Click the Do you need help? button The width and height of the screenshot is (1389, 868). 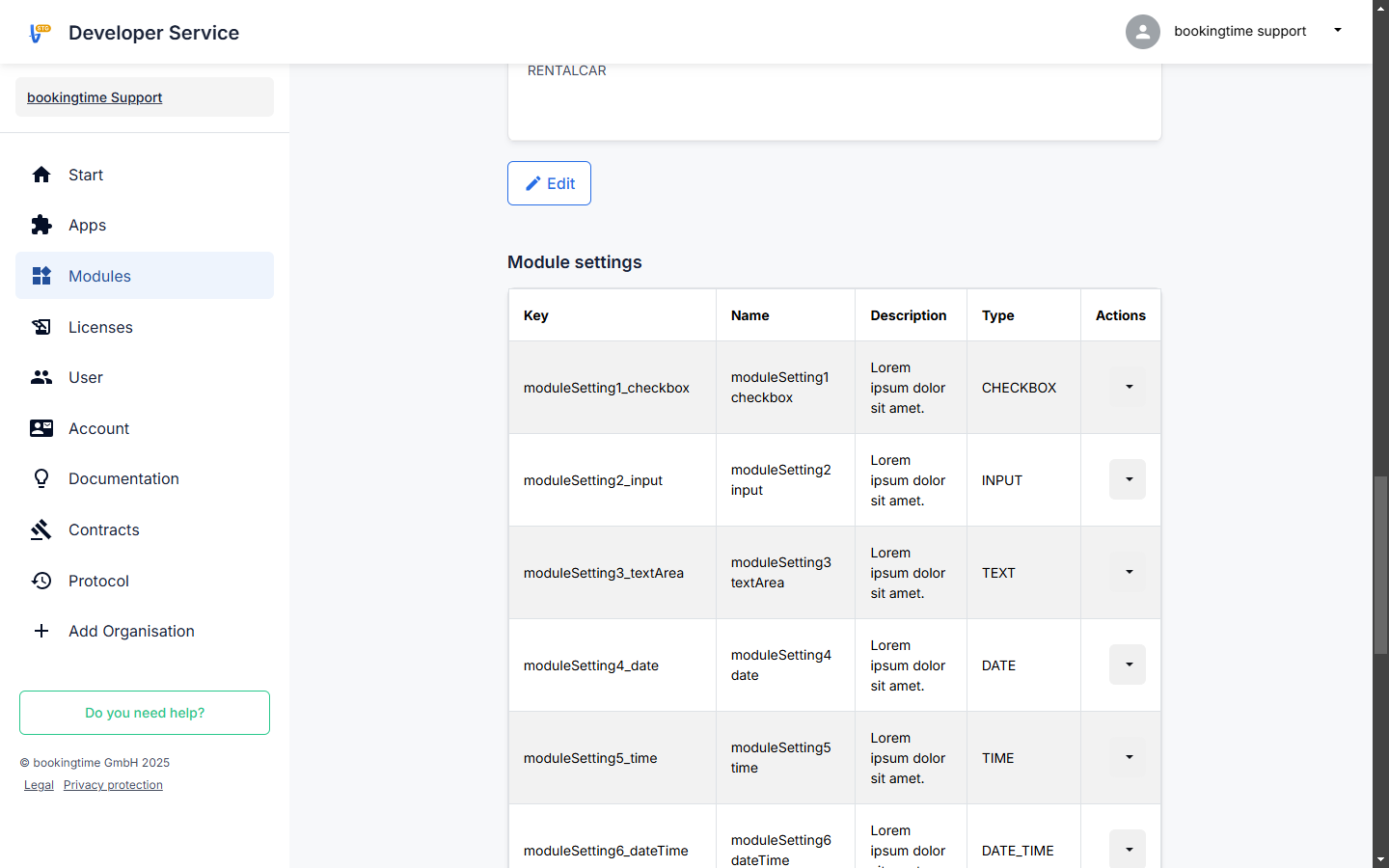[x=145, y=713]
